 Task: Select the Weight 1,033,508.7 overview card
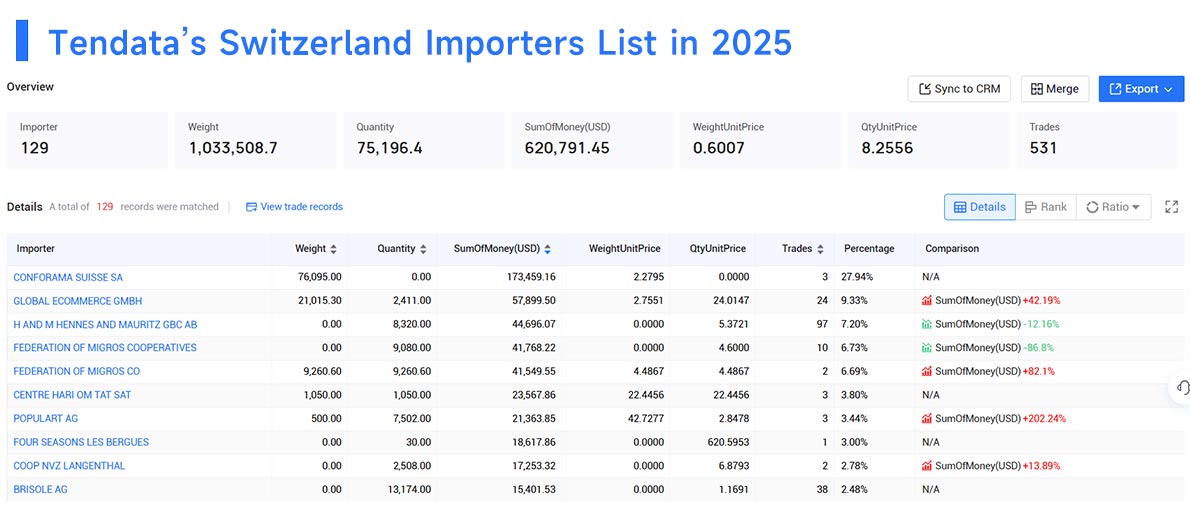[256, 140]
